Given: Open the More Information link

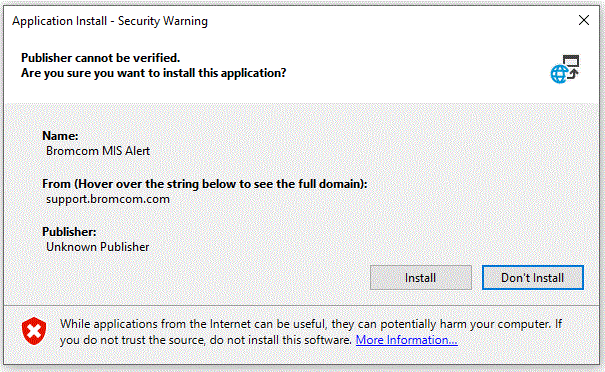Looking at the screenshot, I should (x=406, y=340).
